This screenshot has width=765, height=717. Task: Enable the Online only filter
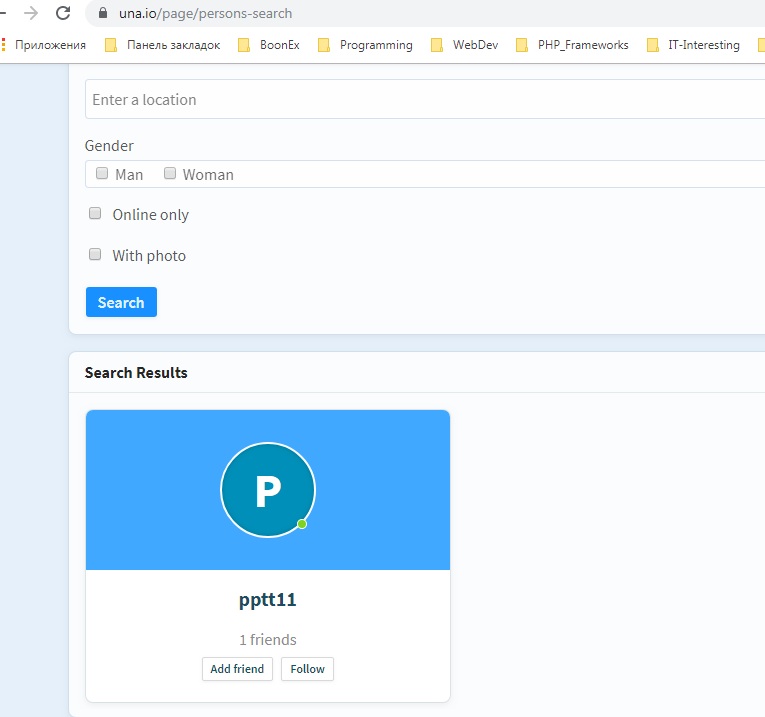pyautogui.click(x=96, y=213)
